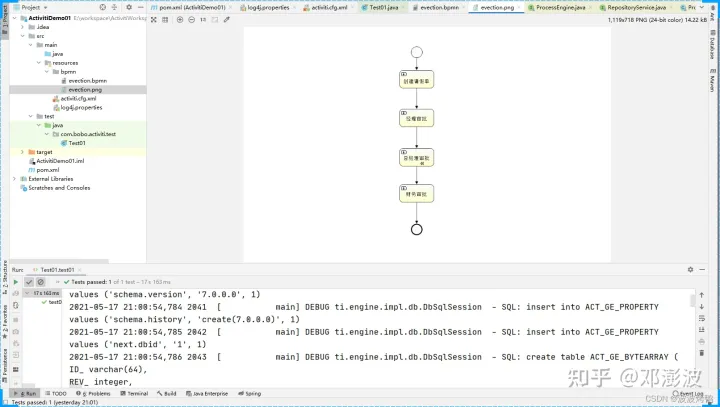Click the fit zoom to window icon
Viewport: 720px width, 407px height.
pos(214,20)
